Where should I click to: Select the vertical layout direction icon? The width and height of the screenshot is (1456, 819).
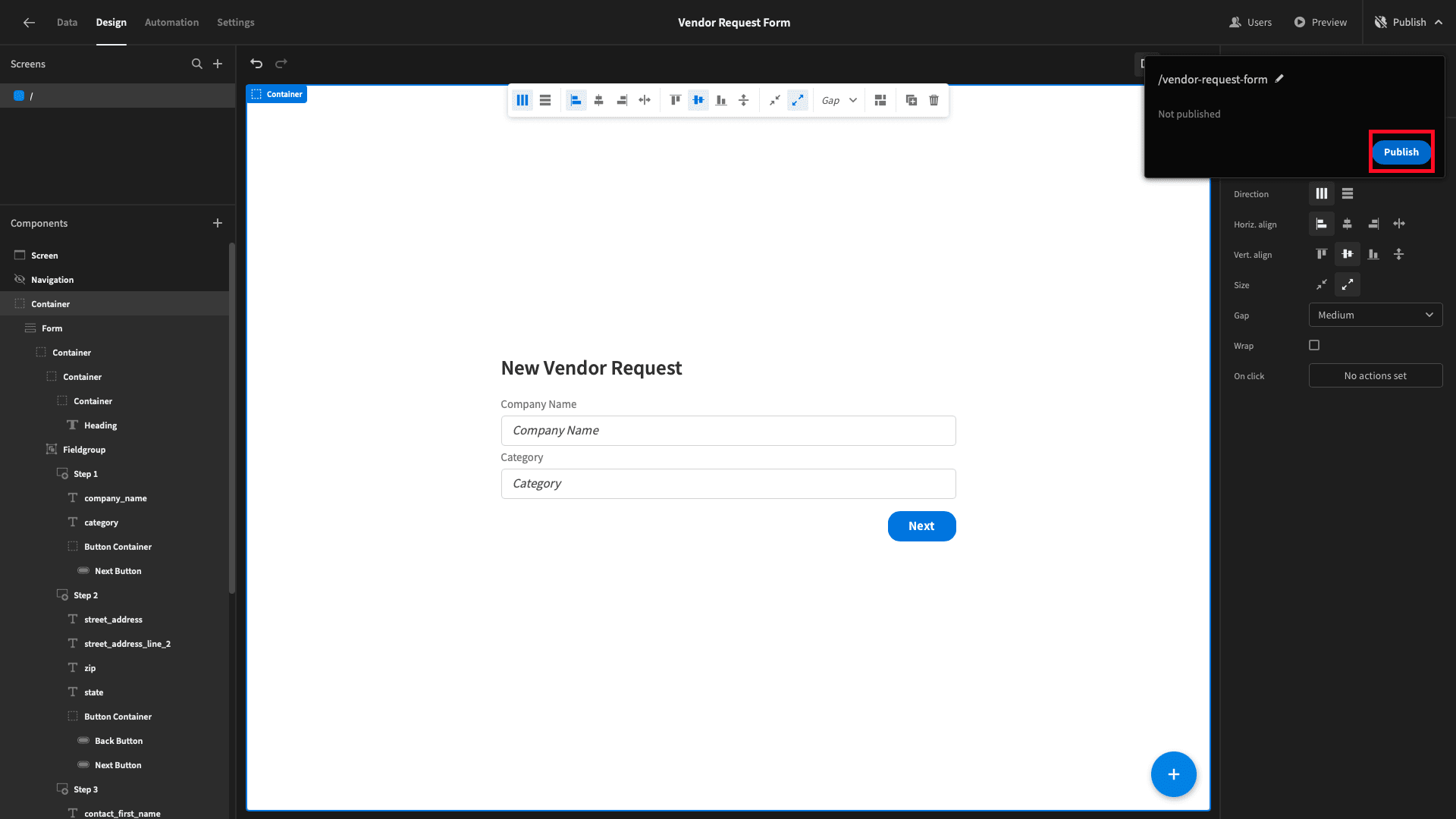click(1347, 193)
